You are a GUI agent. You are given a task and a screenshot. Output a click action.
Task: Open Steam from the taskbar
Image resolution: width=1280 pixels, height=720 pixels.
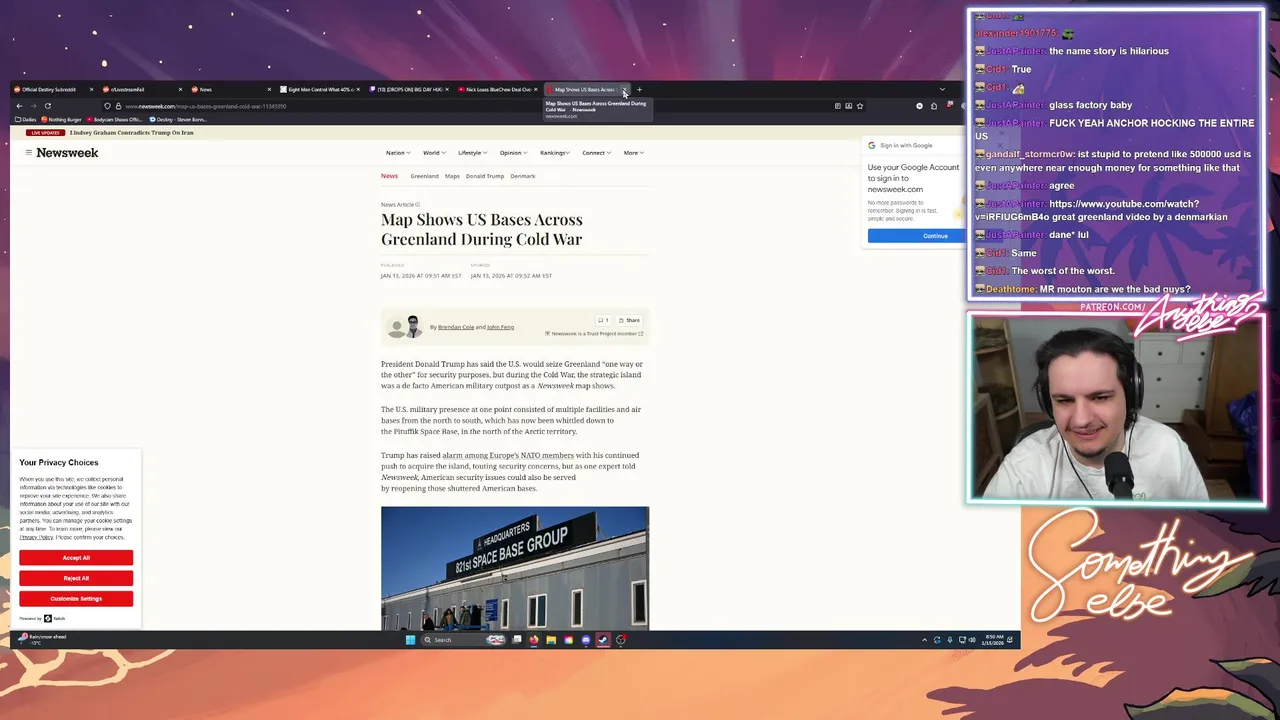[x=603, y=640]
